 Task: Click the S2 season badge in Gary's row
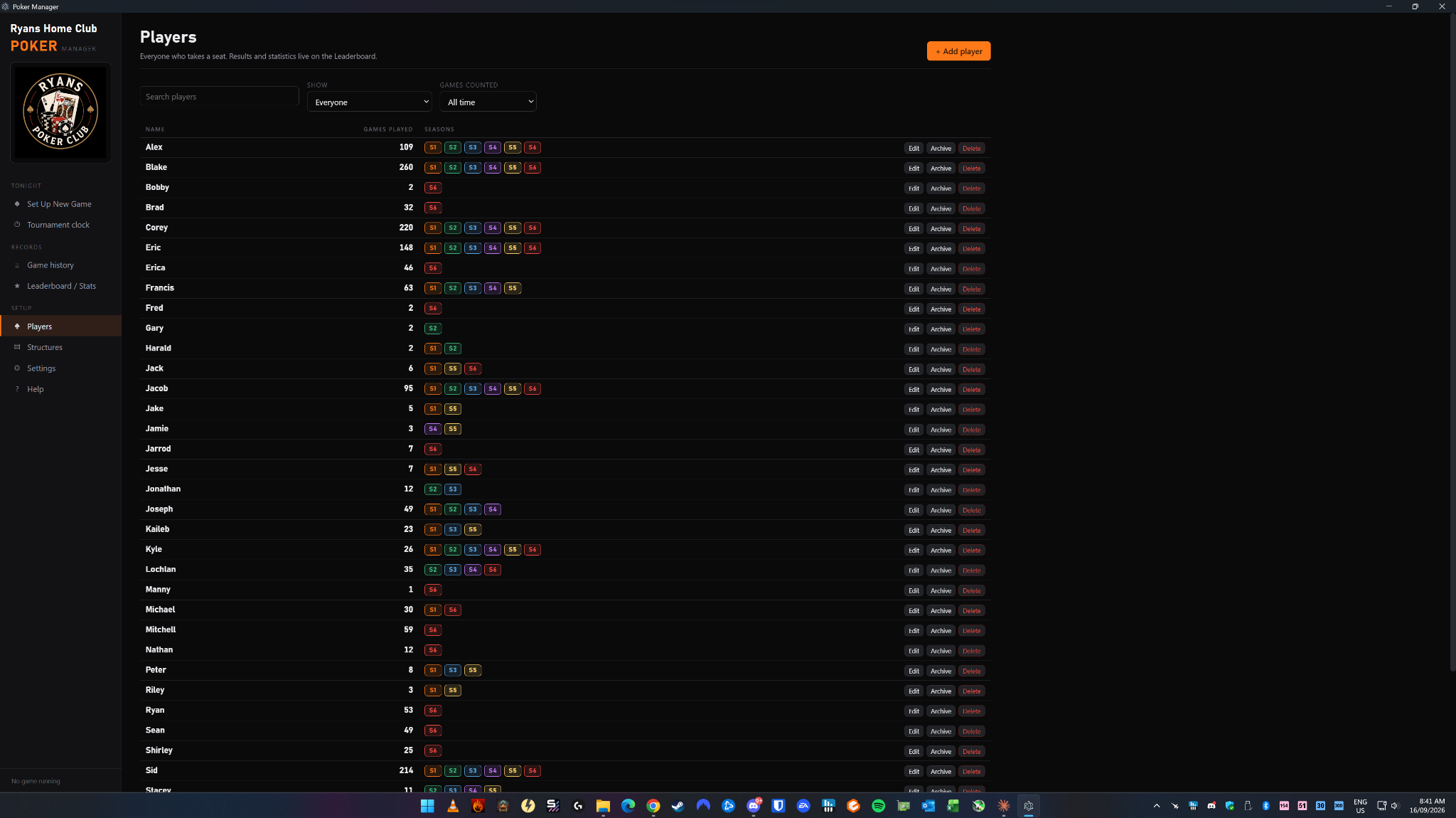pos(433,329)
